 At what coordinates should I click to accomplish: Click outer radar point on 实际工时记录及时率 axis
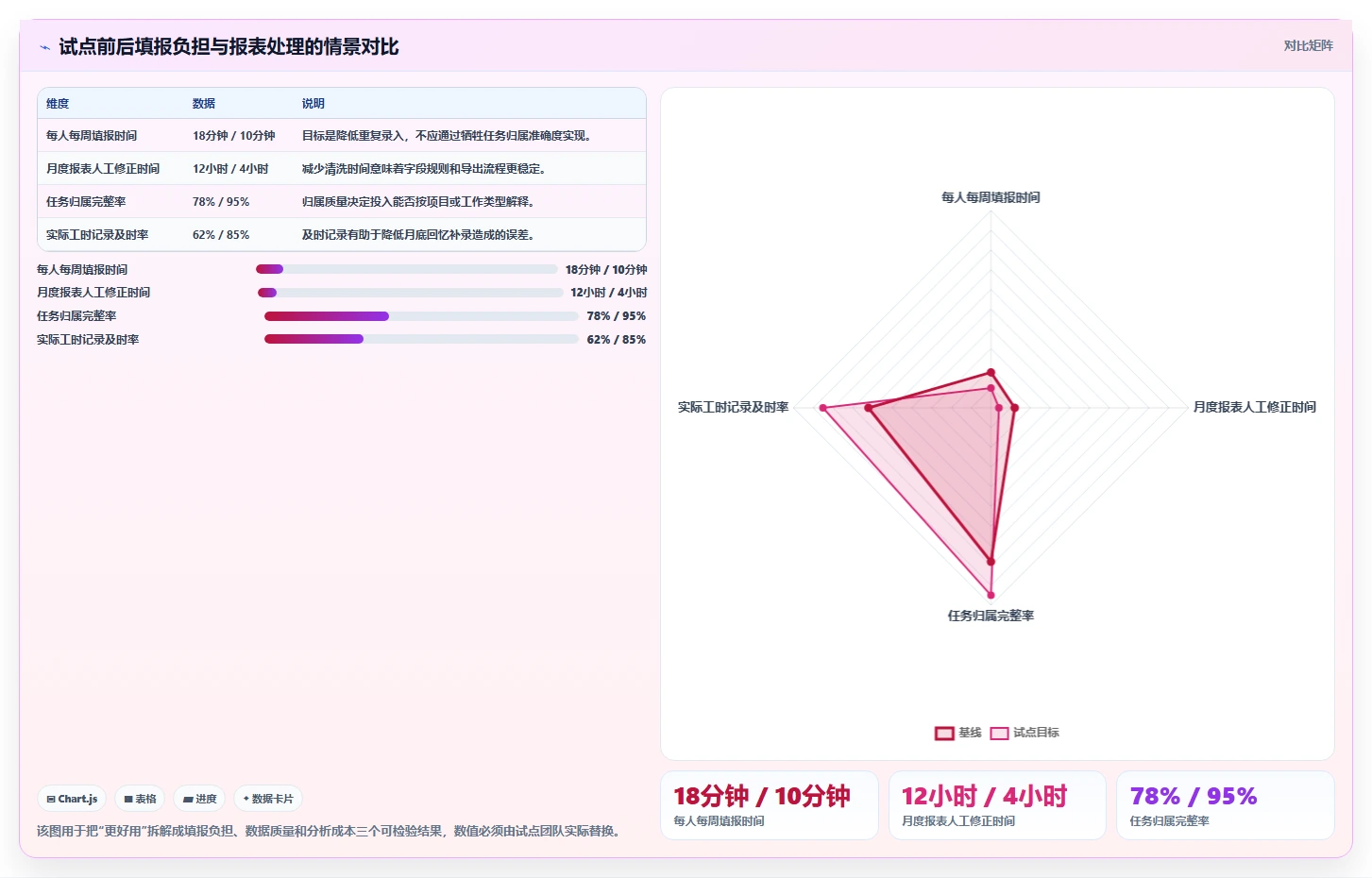pyautogui.click(x=823, y=408)
